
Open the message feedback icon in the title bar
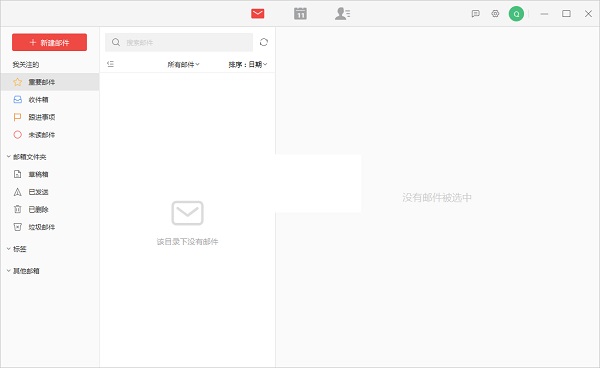tap(475, 14)
